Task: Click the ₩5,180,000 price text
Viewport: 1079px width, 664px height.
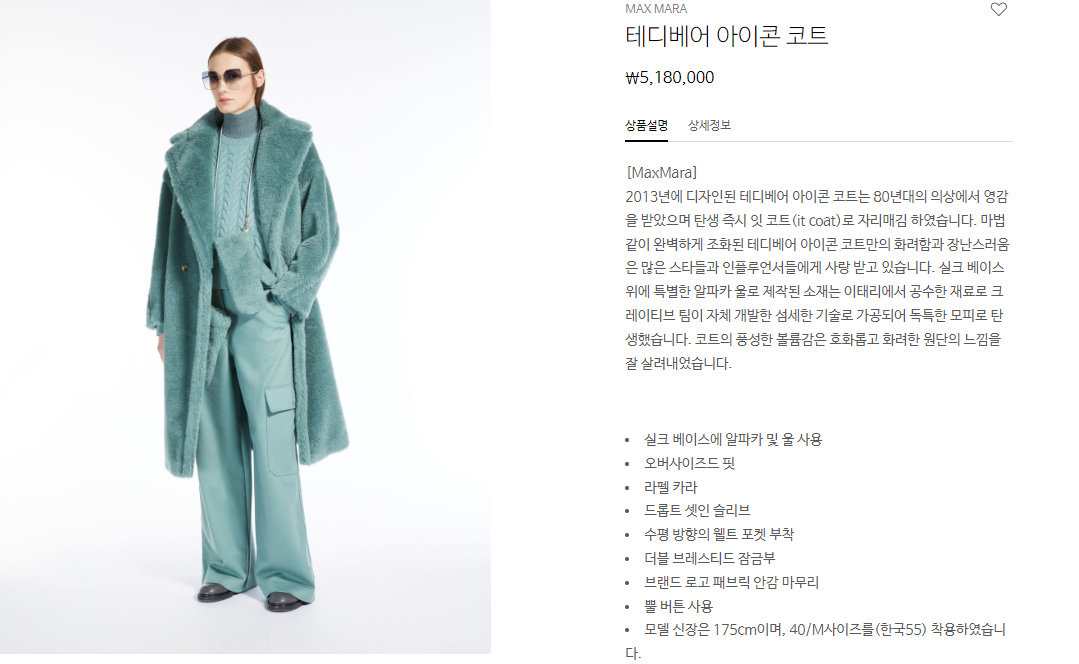Action: coord(670,77)
